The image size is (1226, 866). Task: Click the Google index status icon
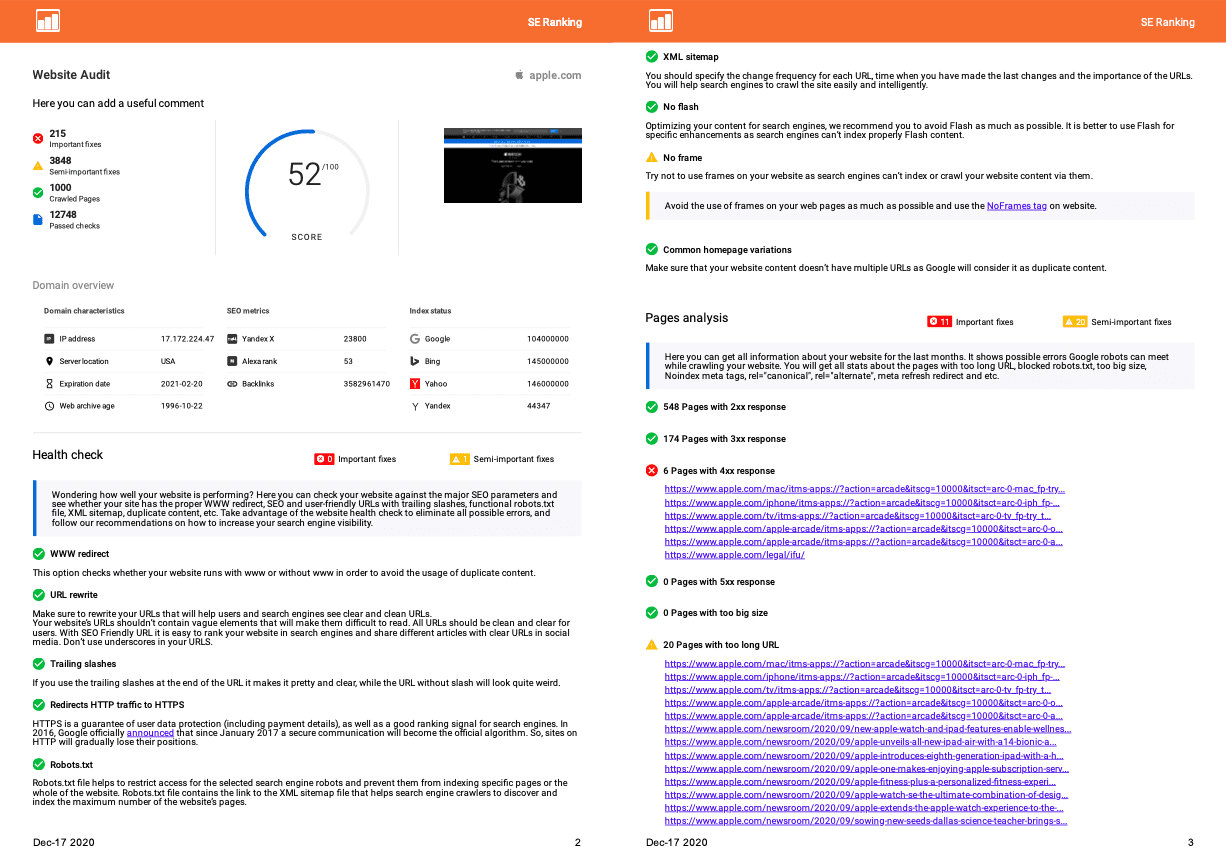(x=415, y=339)
